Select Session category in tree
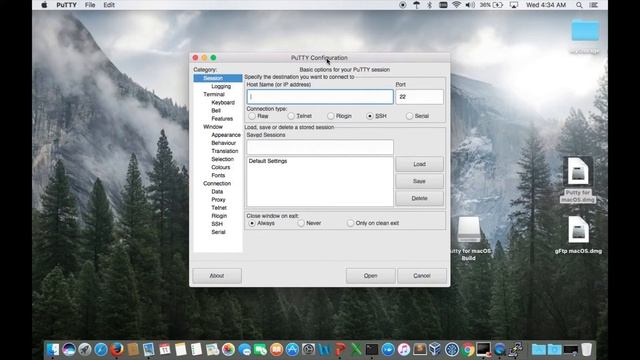The height and width of the screenshot is (360, 640). (x=218, y=78)
